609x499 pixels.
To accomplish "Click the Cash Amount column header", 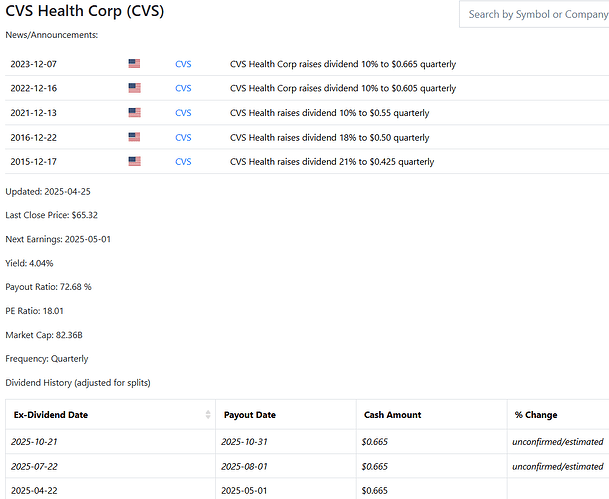I will (x=432, y=415).
